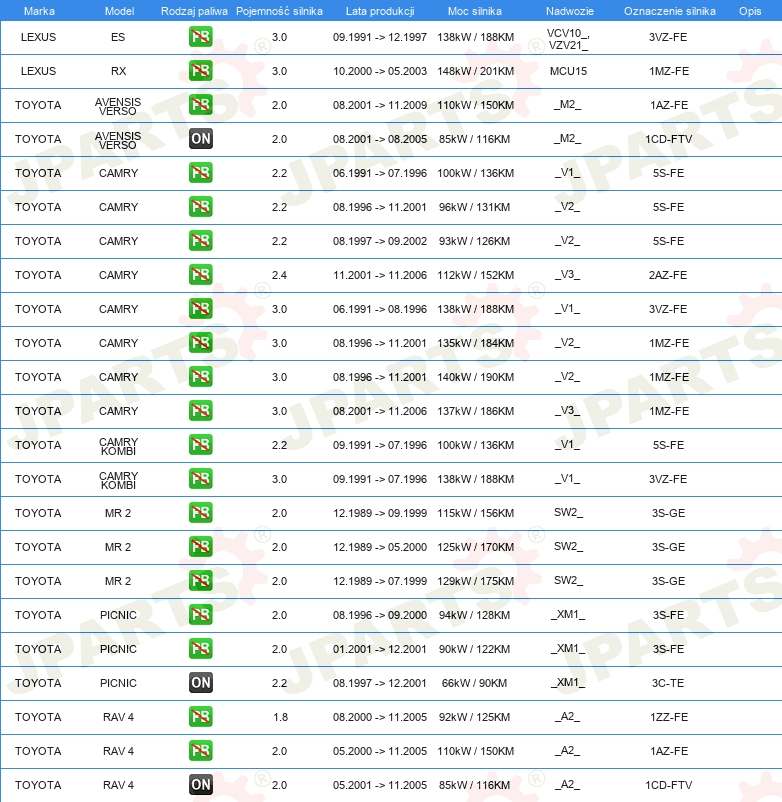Click the petrol icon for CAMRY KOMBI 3VZ-FE row
782x802 pixels.
(200, 479)
